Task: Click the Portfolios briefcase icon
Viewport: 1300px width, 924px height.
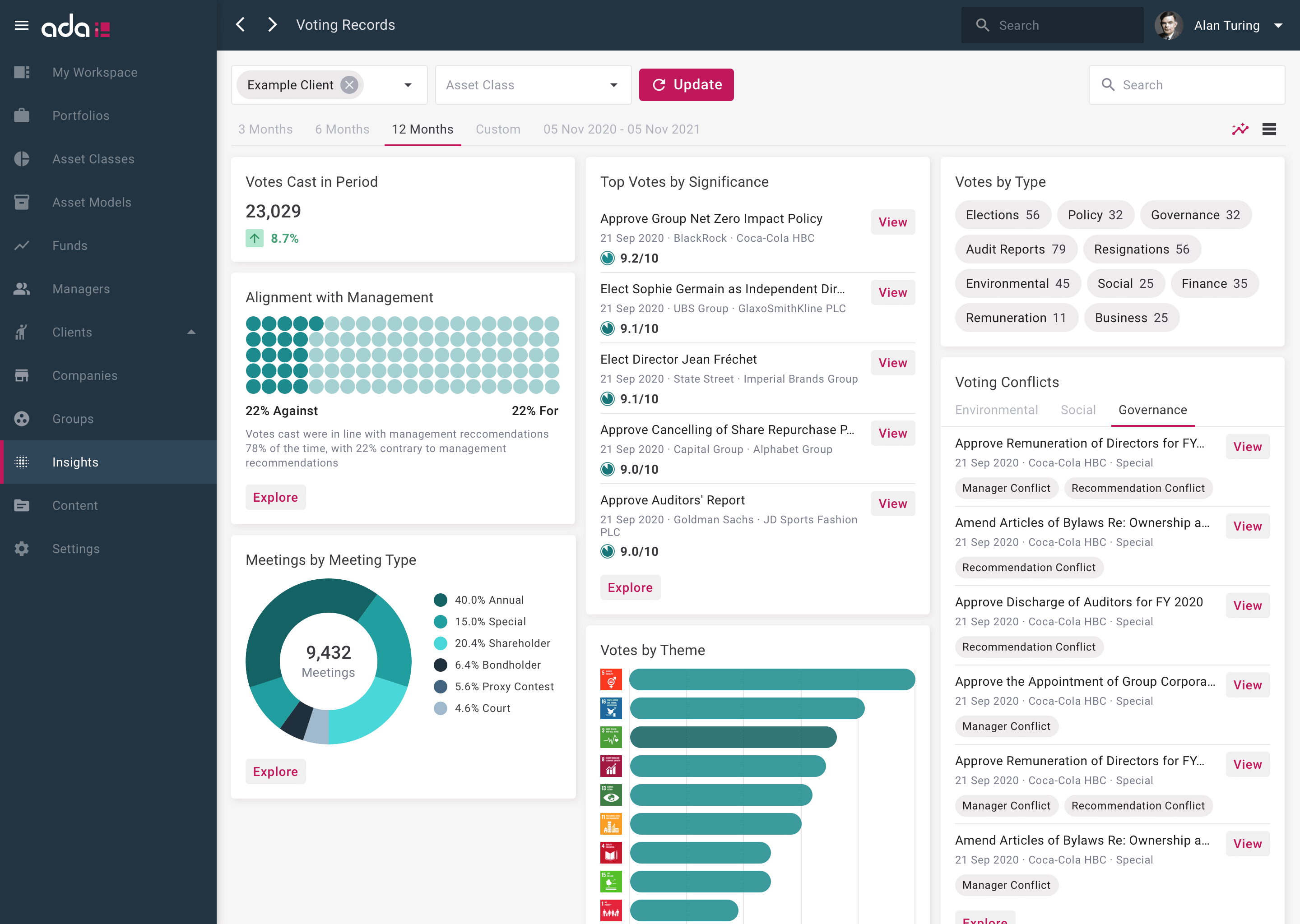Action: tap(22, 115)
